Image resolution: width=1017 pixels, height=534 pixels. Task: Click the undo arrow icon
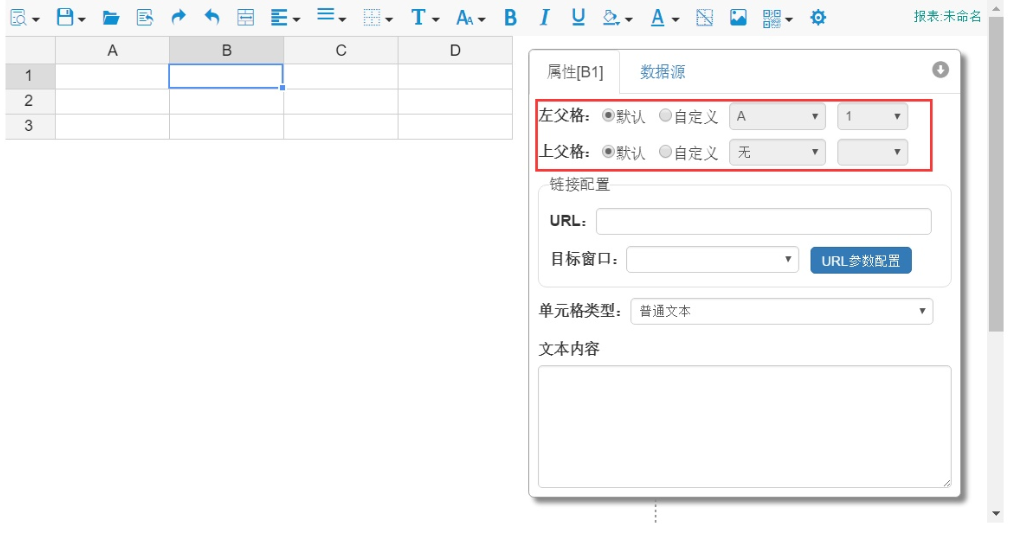tap(211, 17)
